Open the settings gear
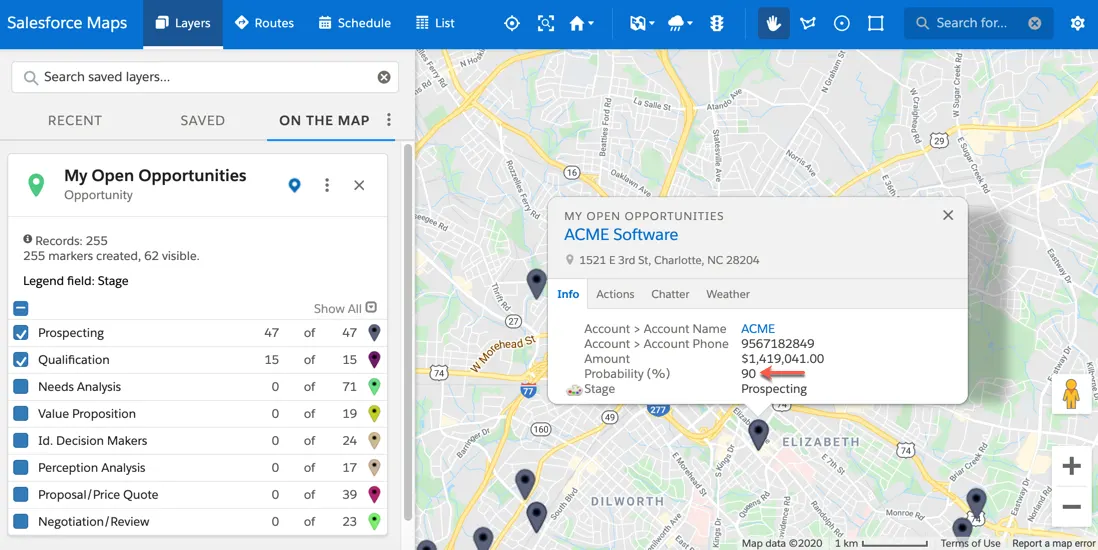Viewport: 1098px width, 550px height. (x=1078, y=23)
